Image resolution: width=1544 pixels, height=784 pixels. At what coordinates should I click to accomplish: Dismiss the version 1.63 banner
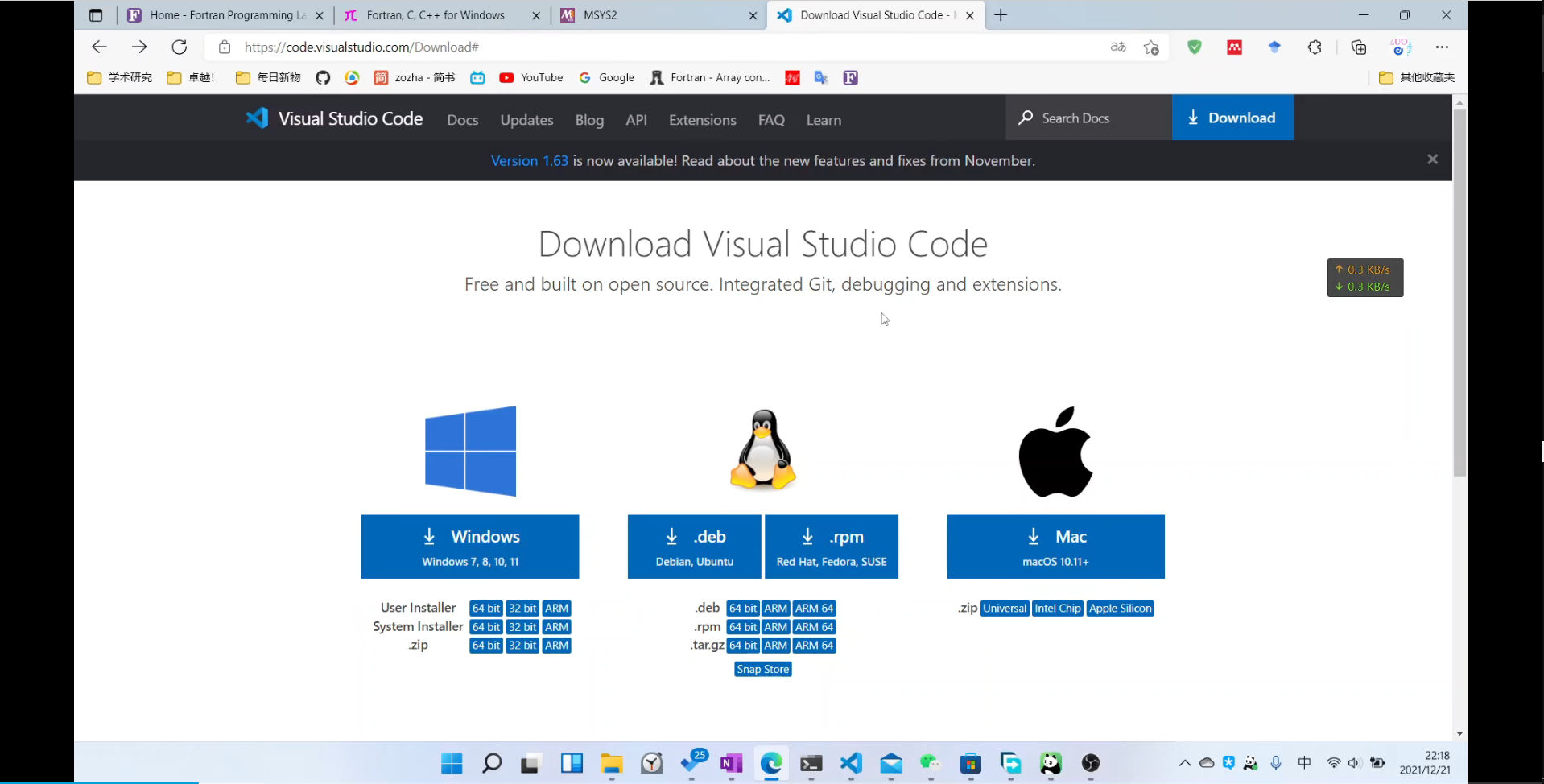[x=1432, y=159]
